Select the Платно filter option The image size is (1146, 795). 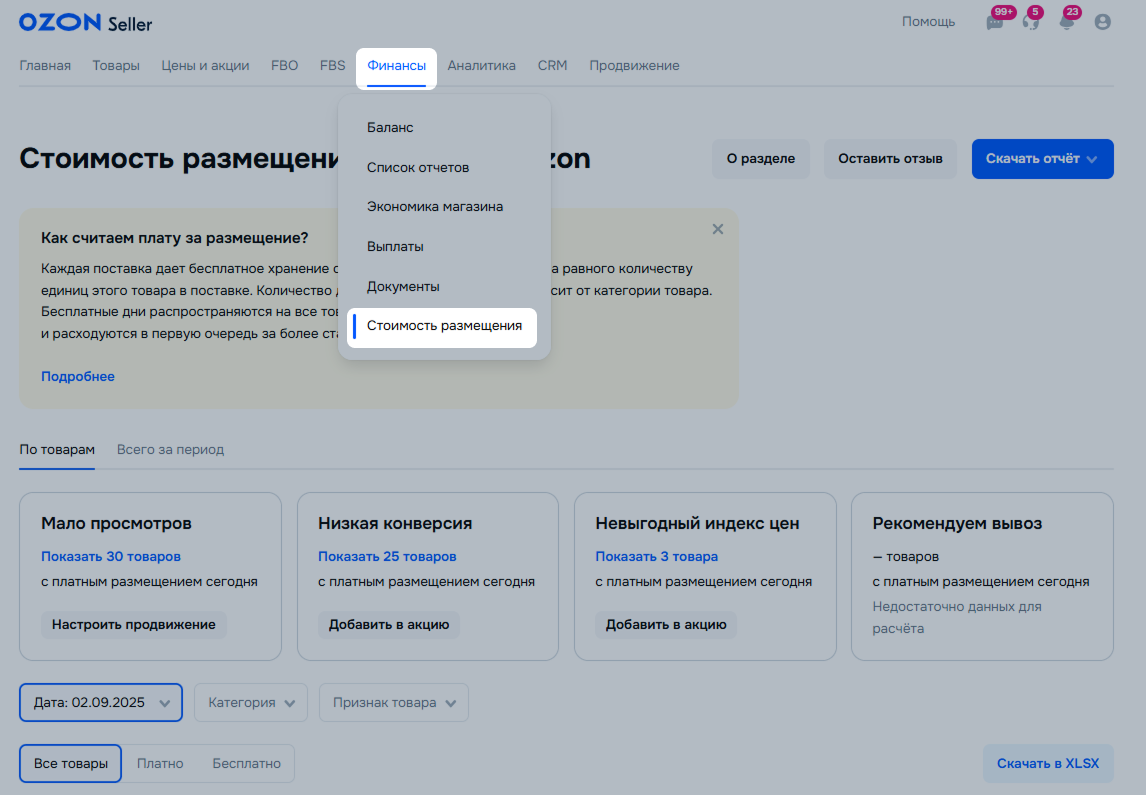click(x=160, y=763)
